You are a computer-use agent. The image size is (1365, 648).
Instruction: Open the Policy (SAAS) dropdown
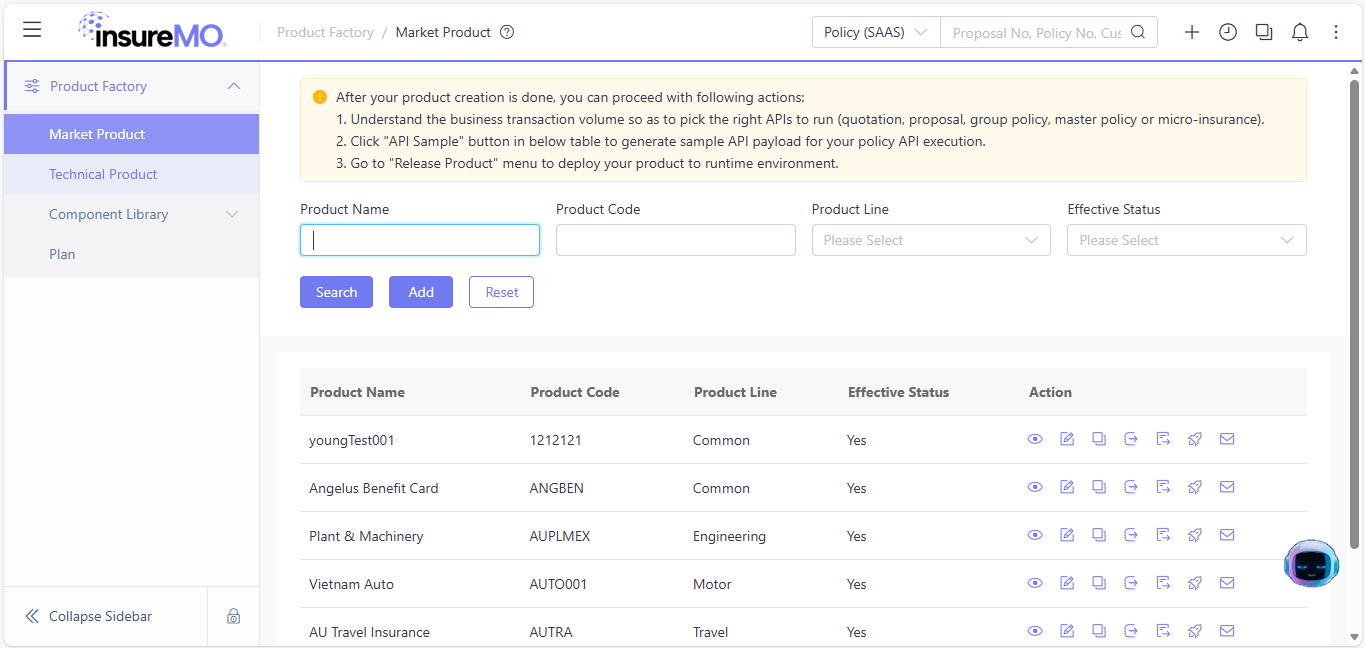pos(876,32)
